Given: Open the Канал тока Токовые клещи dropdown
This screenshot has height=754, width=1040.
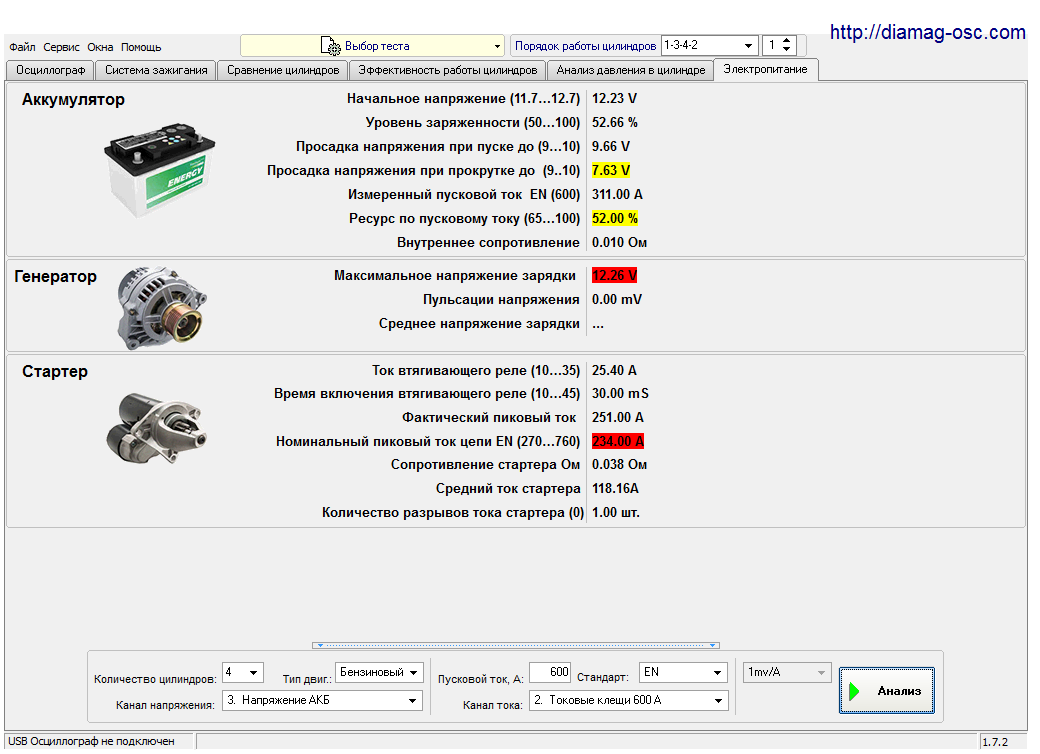Looking at the screenshot, I should (629, 700).
